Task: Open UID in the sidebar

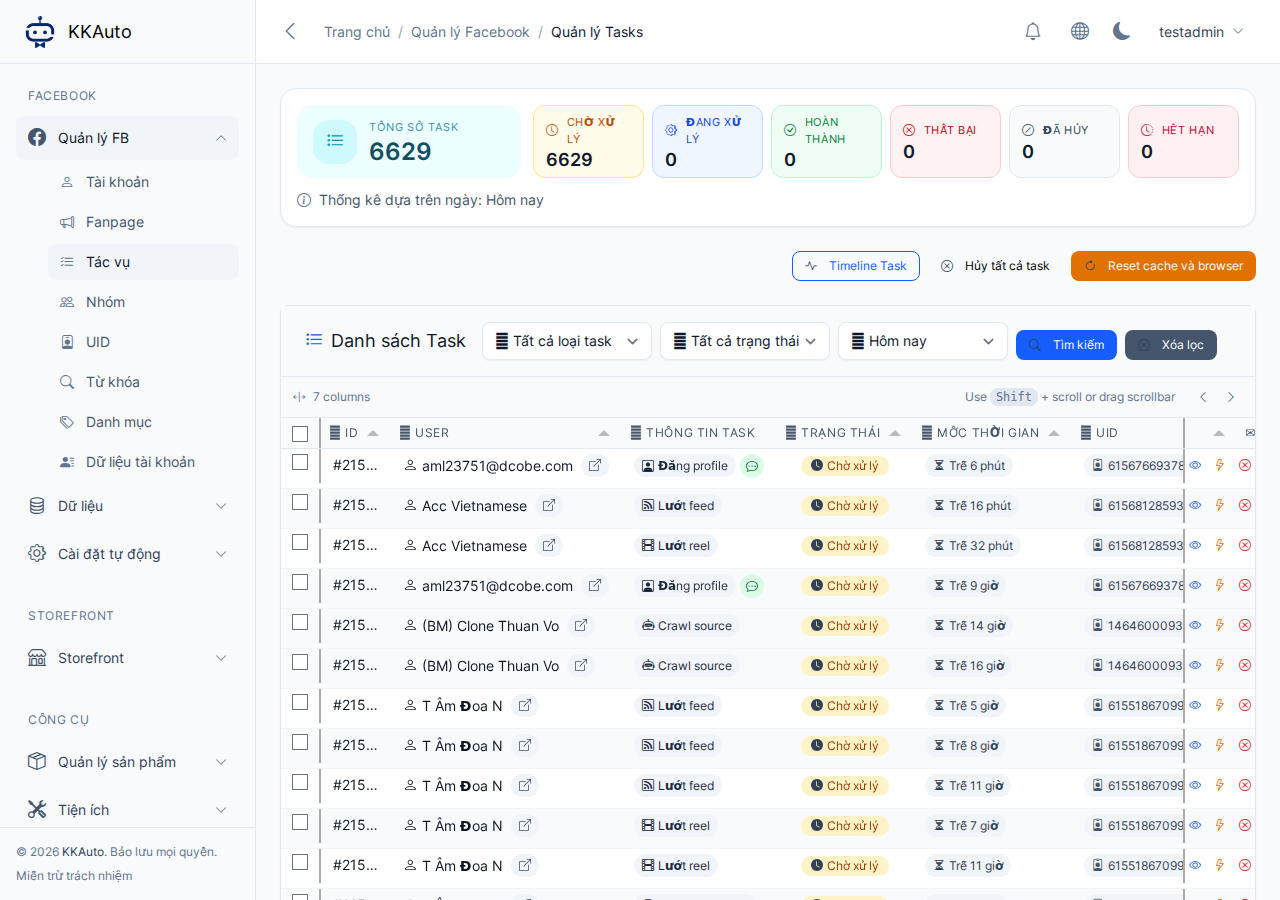Action: [x=143, y=342]
